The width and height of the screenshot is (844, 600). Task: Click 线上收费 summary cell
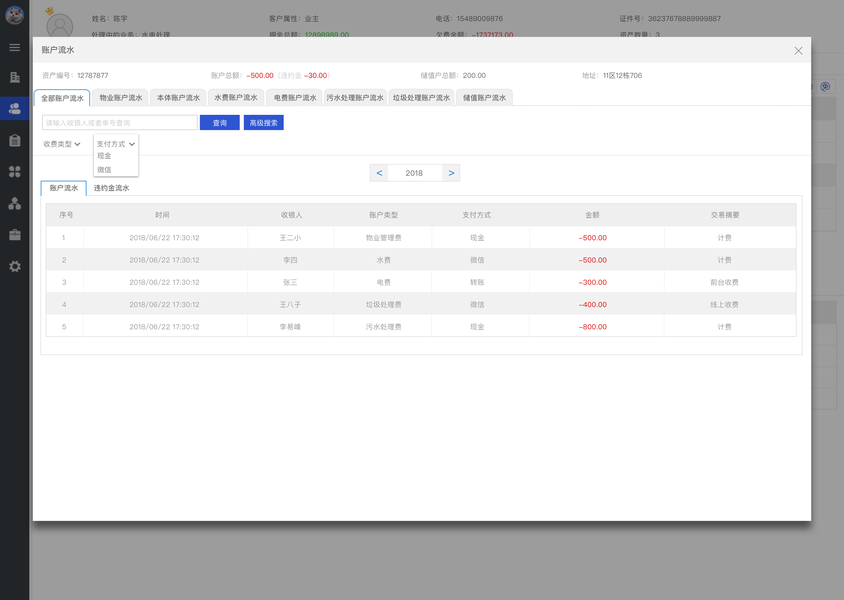[725, 305]
